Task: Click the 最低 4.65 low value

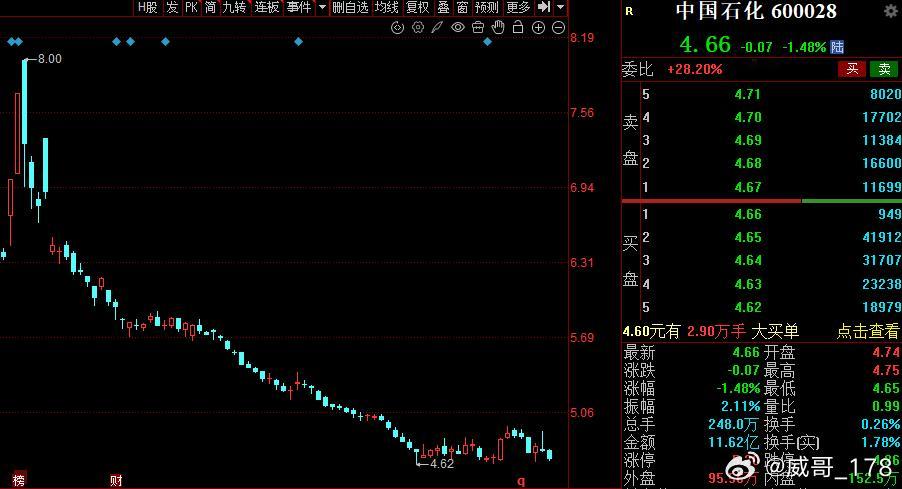Action: coord(886,388)
